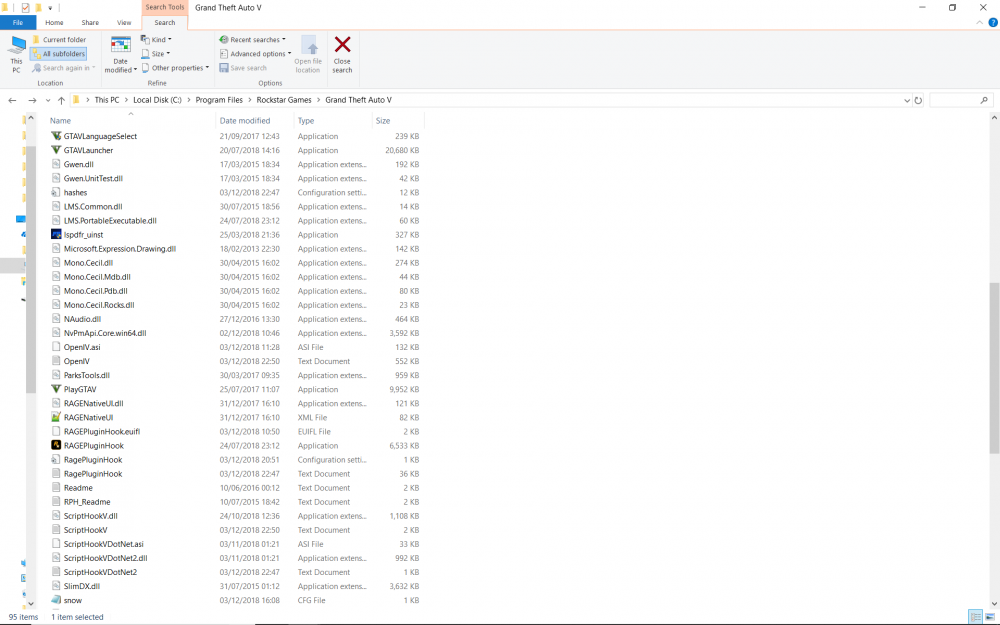Select file name Microsoft.Expression.Drawing.dll

click(120, 249)
